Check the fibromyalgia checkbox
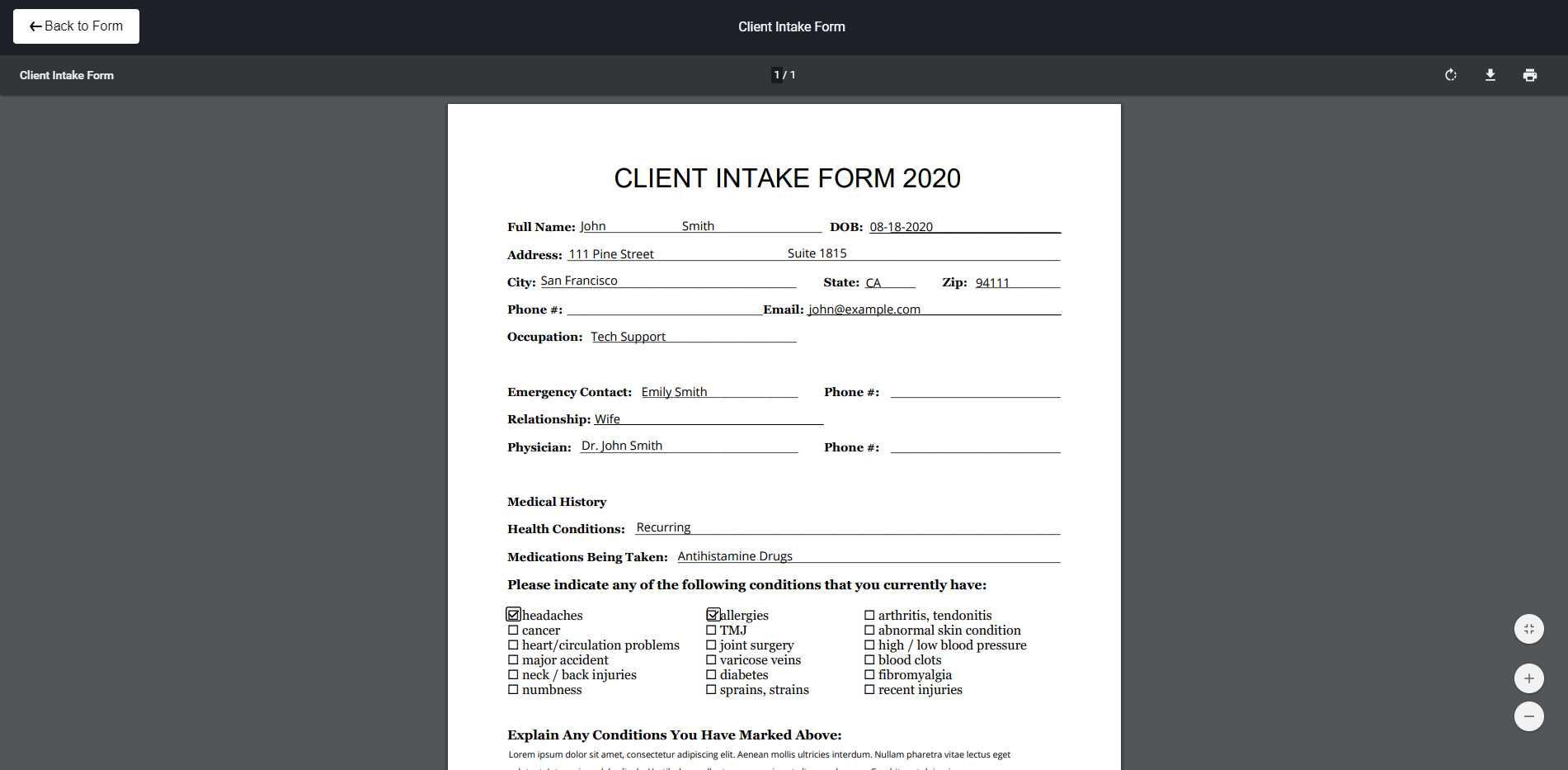 [869, 675]
